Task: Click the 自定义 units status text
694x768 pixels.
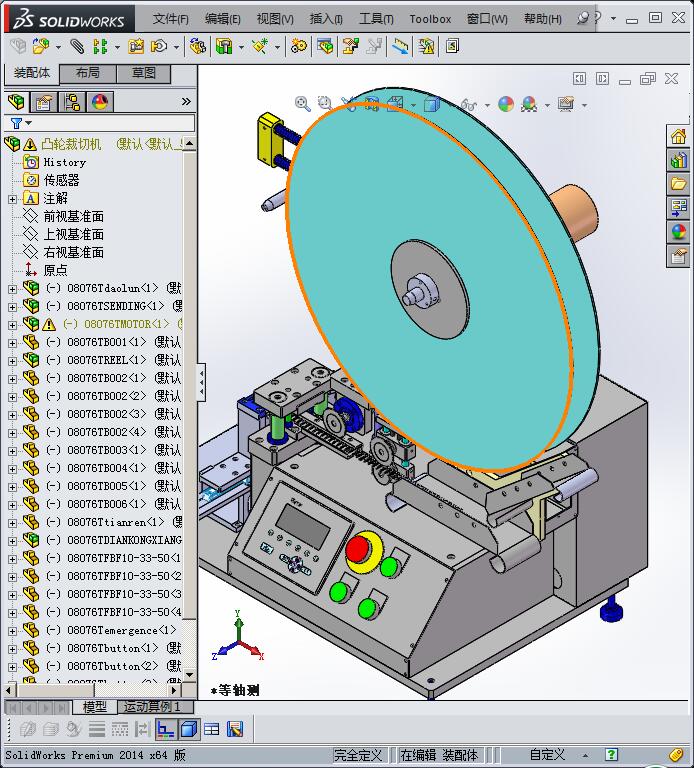Action: click(x=547, y=755)
